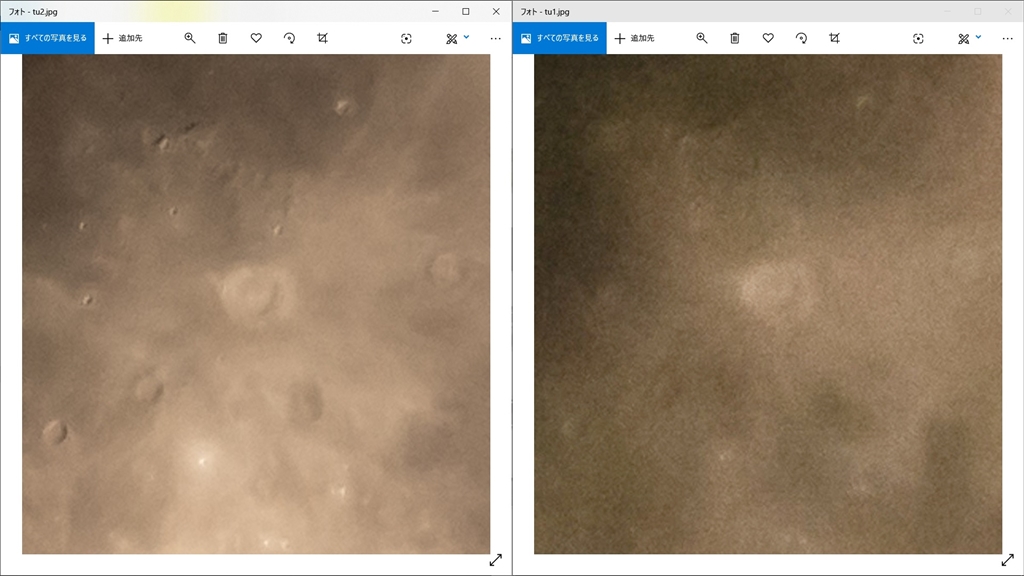The image size is (1024, 576).
Task: Rotate the tu2.jpg photo
Action: tap(289, 38)
